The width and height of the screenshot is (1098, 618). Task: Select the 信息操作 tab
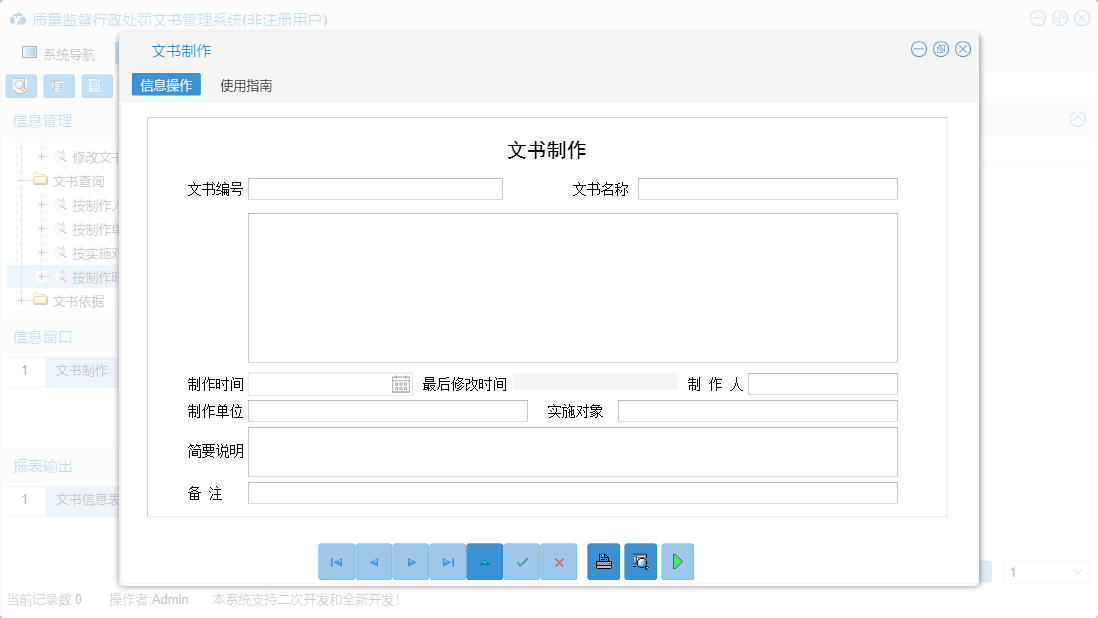(165, 85)
